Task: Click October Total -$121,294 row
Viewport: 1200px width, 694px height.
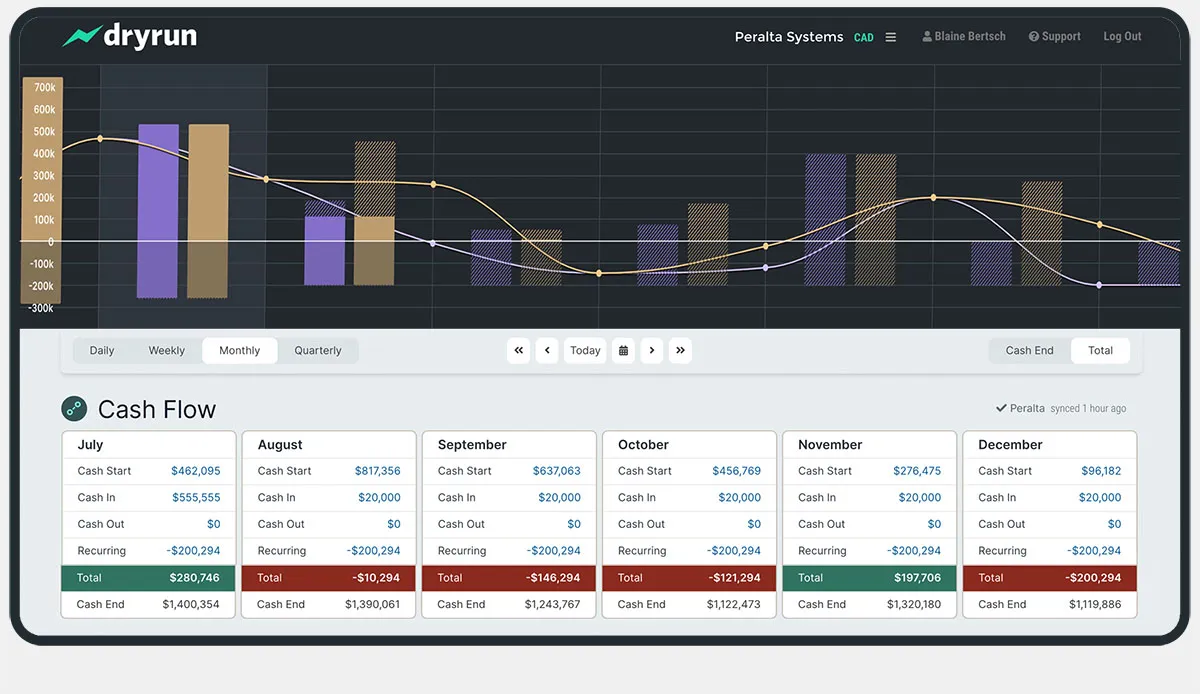Action: pos(689,578)
